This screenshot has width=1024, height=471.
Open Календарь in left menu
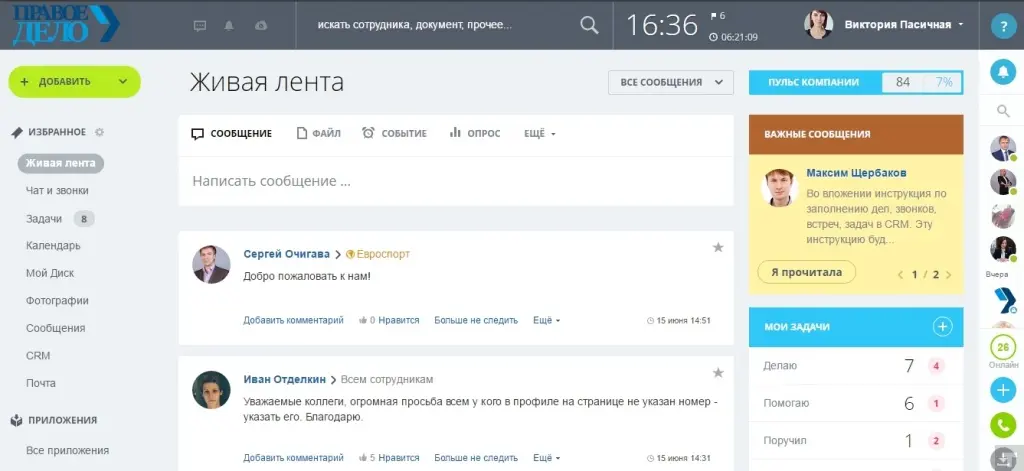(53, 246)
